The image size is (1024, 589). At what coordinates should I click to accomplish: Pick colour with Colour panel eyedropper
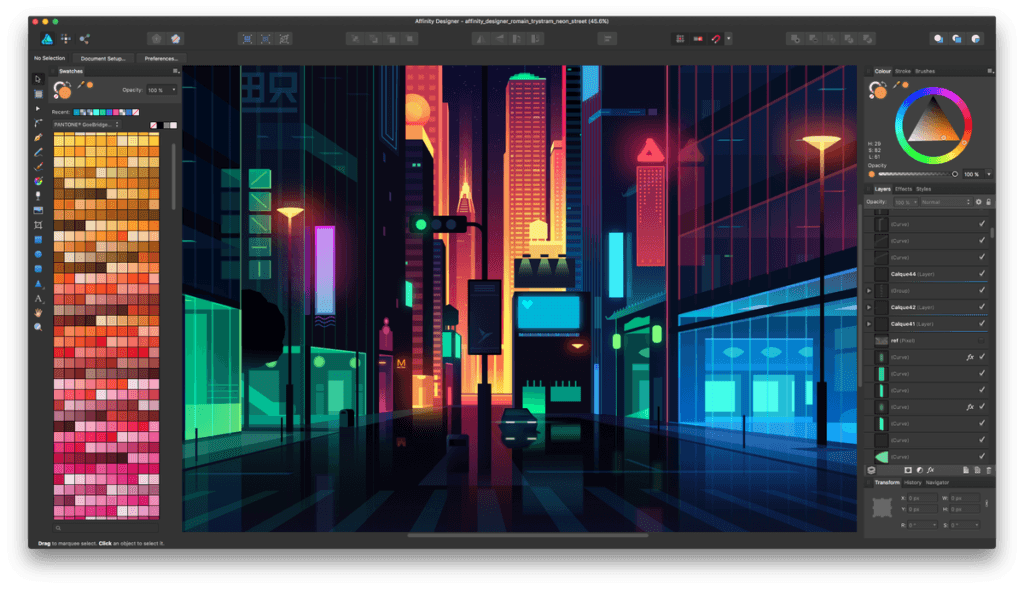pyautogui.click(x=897, y=84)
